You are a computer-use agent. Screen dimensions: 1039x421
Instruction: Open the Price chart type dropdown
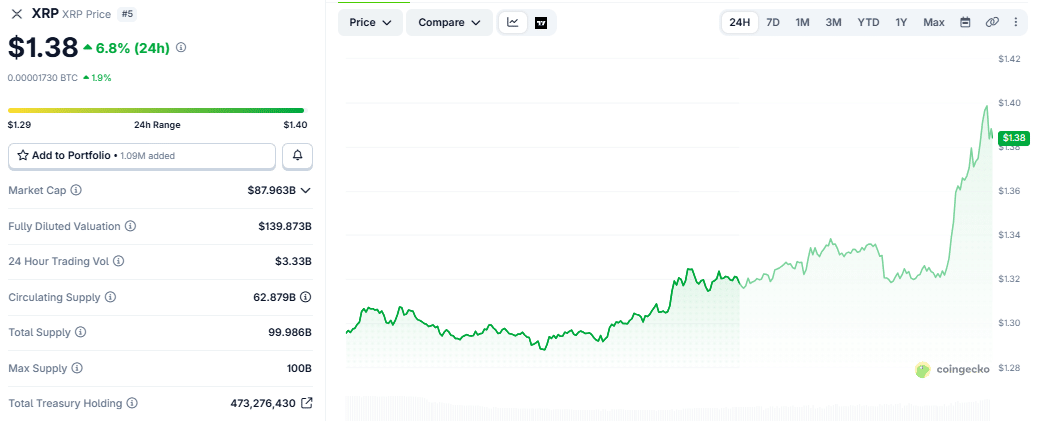[x=370, y=23]
